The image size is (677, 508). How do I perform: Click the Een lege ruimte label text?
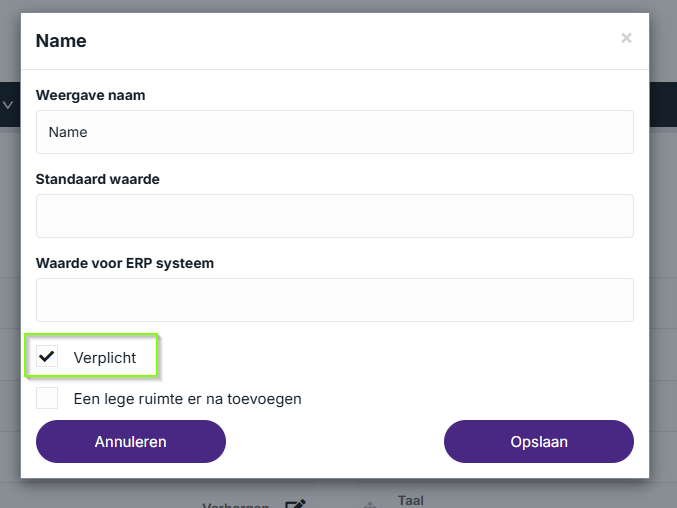coord(187,399)
